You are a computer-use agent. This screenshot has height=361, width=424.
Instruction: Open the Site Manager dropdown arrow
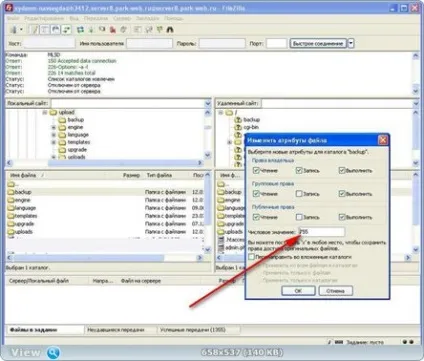[x=21, y=30]
